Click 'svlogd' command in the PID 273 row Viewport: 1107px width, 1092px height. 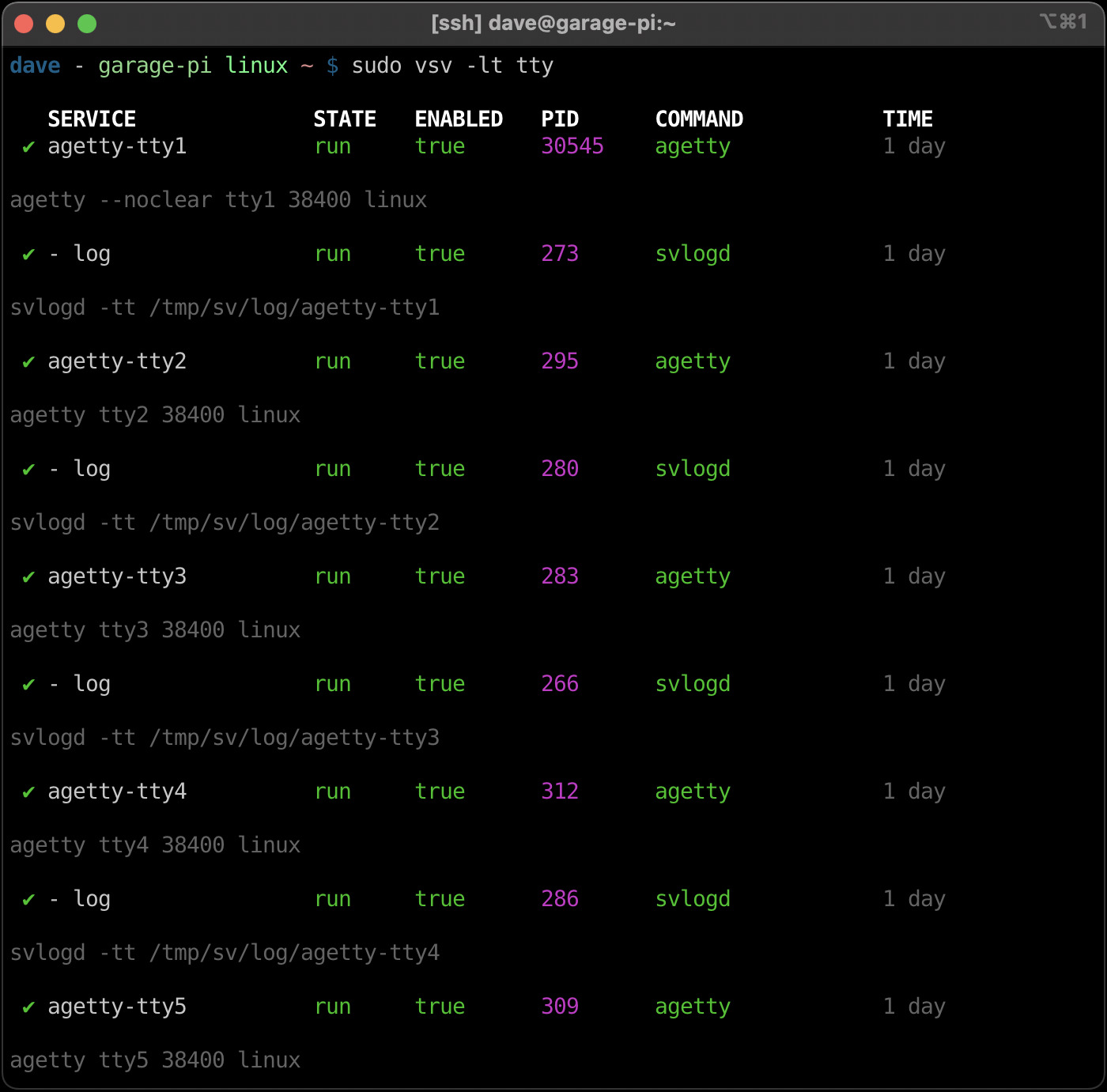[x=693, y=255]
